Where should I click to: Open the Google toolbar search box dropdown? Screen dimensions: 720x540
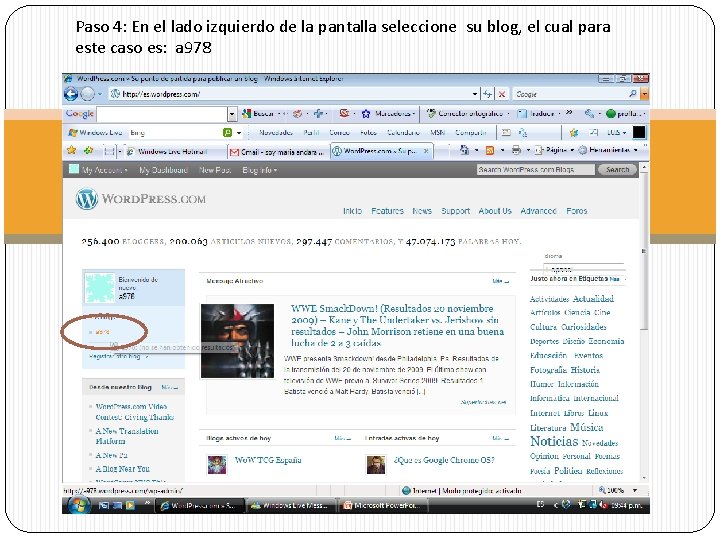tap(232, 114)
